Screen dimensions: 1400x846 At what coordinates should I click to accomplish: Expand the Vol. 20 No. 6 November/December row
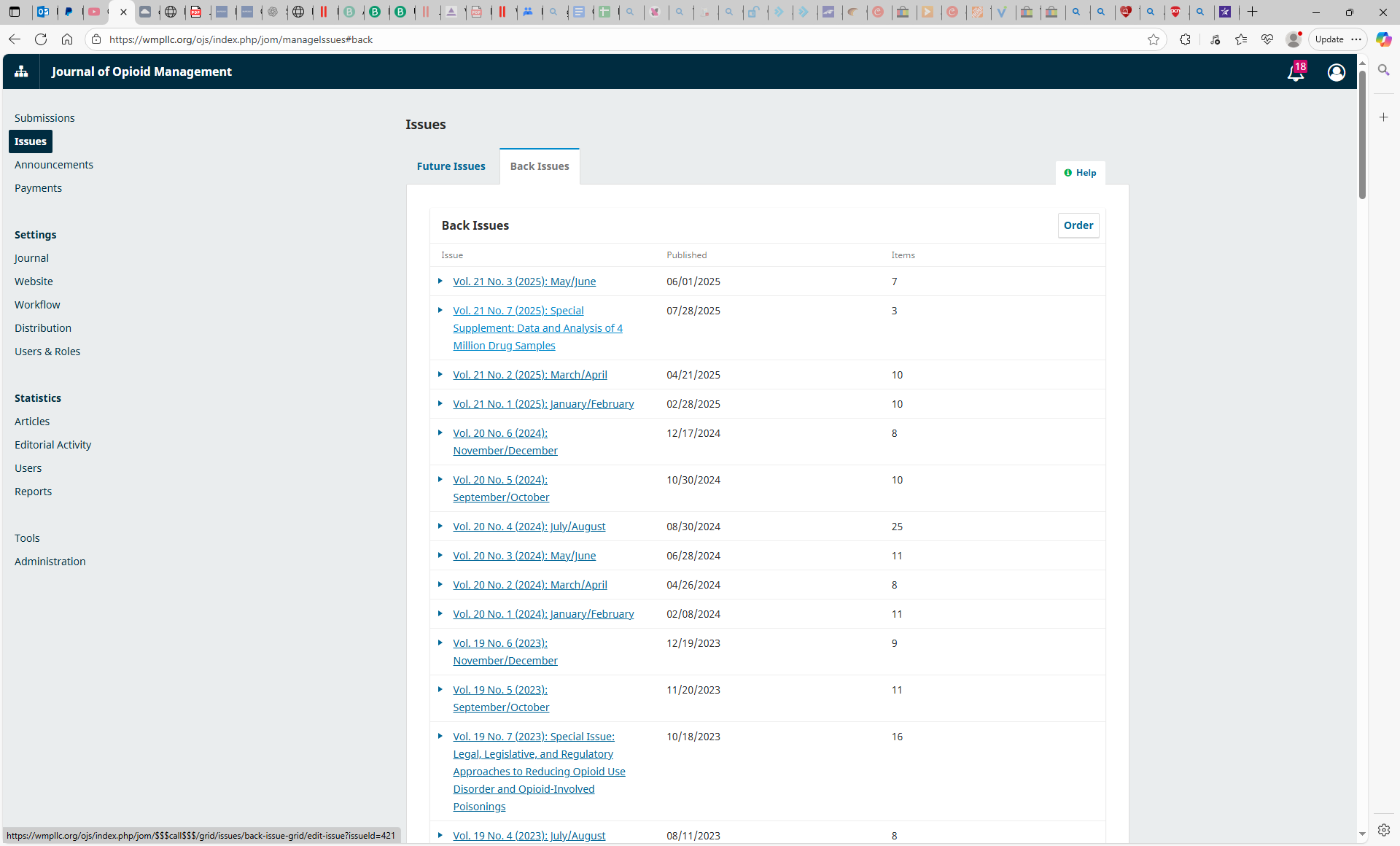pyautogui.click(x=440, y=432)
